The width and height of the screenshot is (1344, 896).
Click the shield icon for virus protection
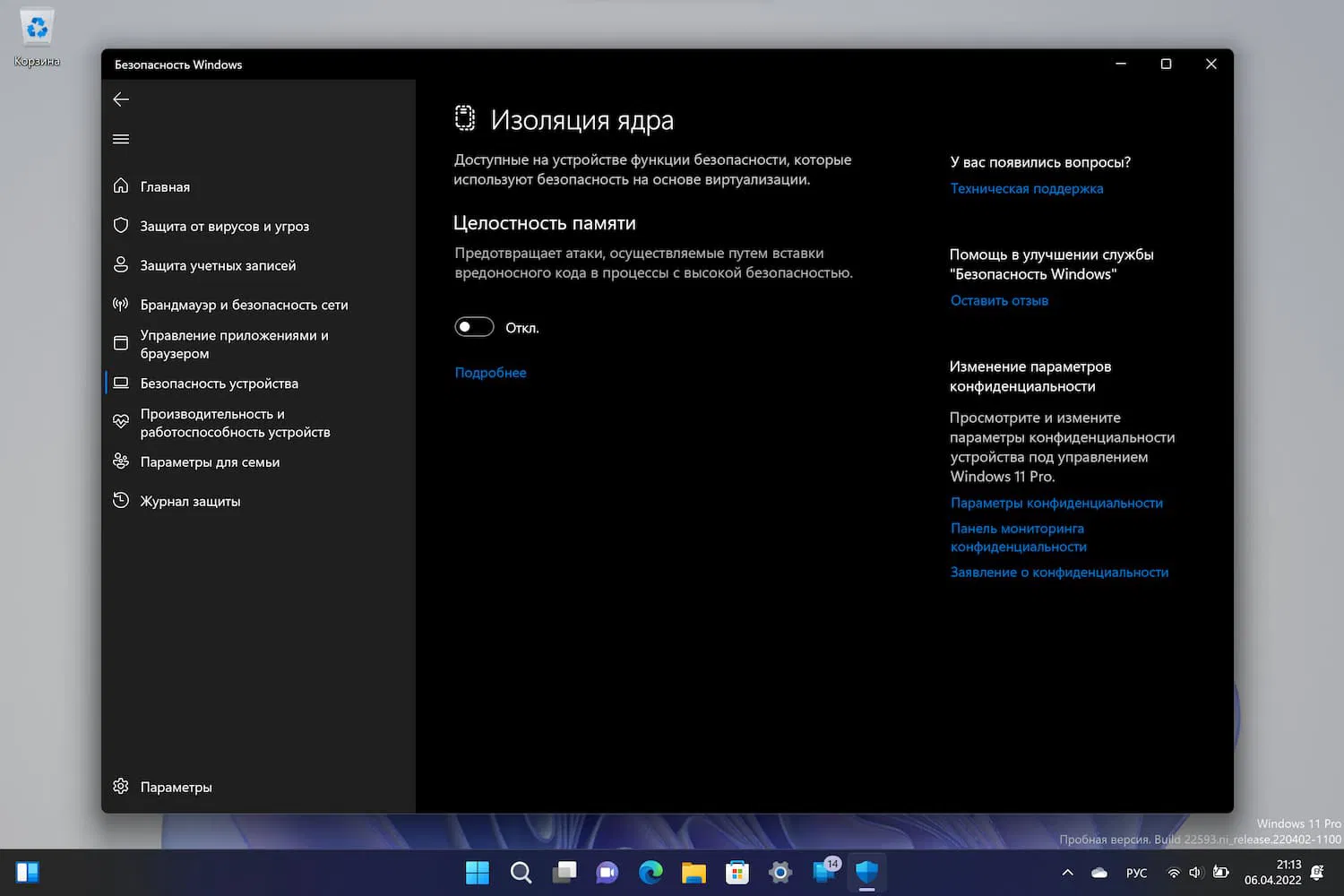point(121,225)
